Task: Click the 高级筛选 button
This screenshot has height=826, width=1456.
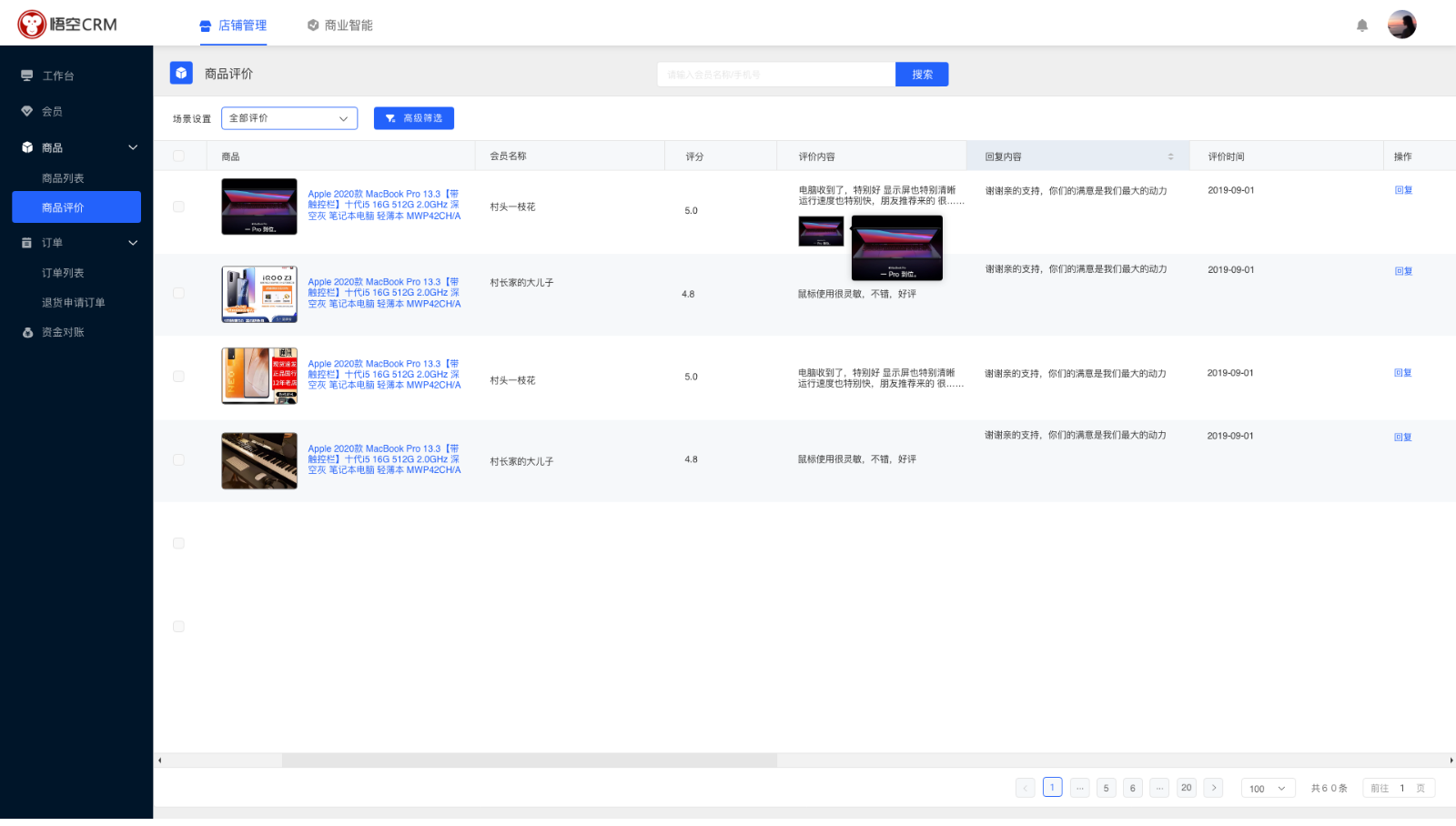Action: tap(414, 118)
